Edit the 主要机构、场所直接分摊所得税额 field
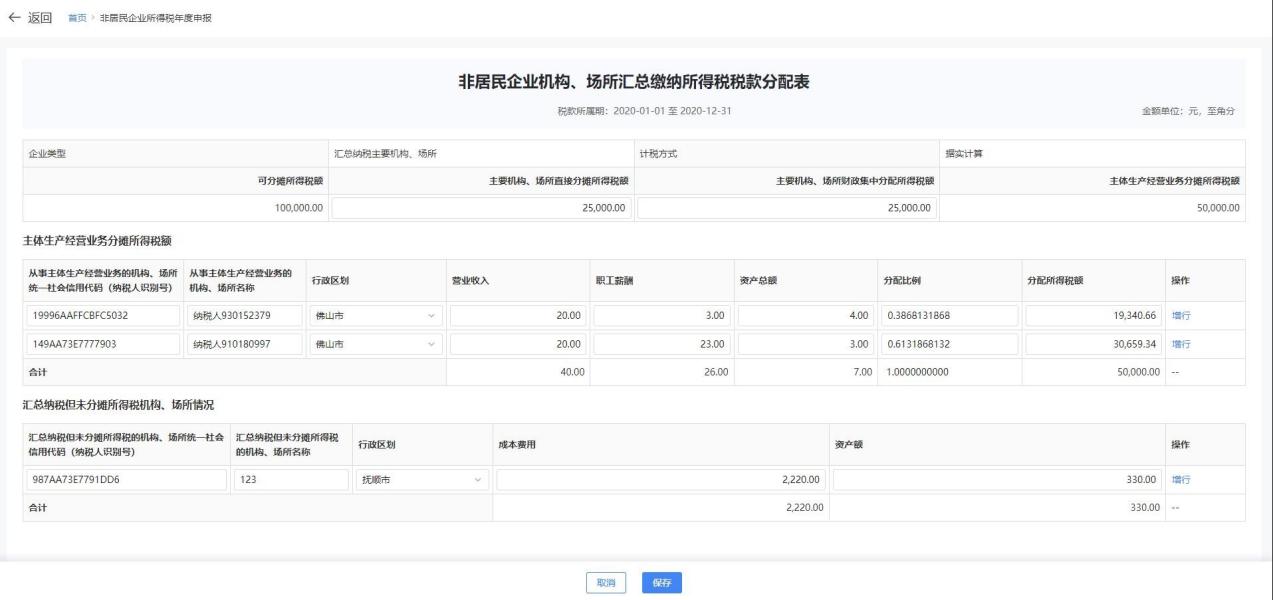 (x=481, y=208)
